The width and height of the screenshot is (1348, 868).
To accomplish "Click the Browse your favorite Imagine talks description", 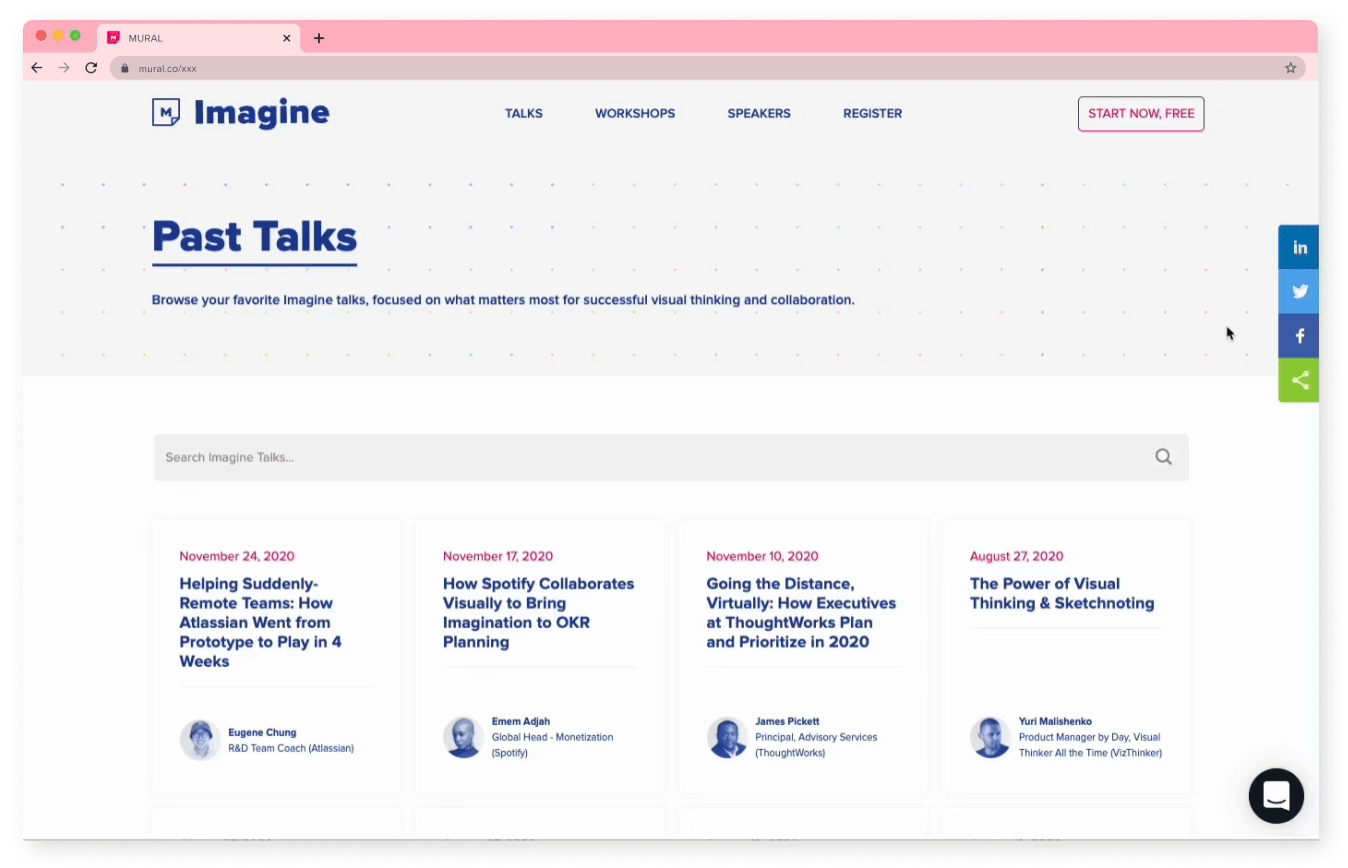I will point(503,300).
